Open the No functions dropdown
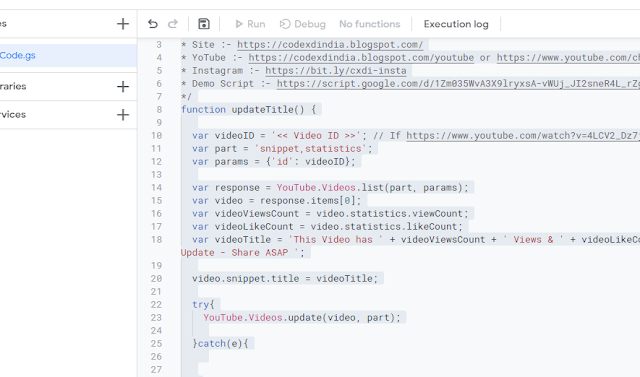Image resolution: width=640 pixels, height=377 pixels. tap(370, 24)
